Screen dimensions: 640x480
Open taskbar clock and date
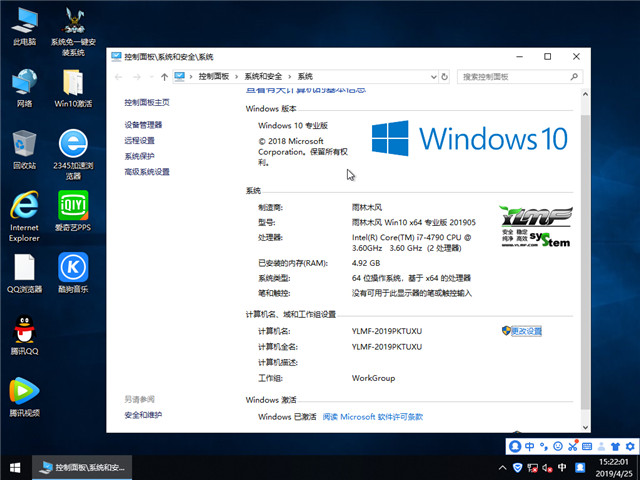click(x=614, y=468)
